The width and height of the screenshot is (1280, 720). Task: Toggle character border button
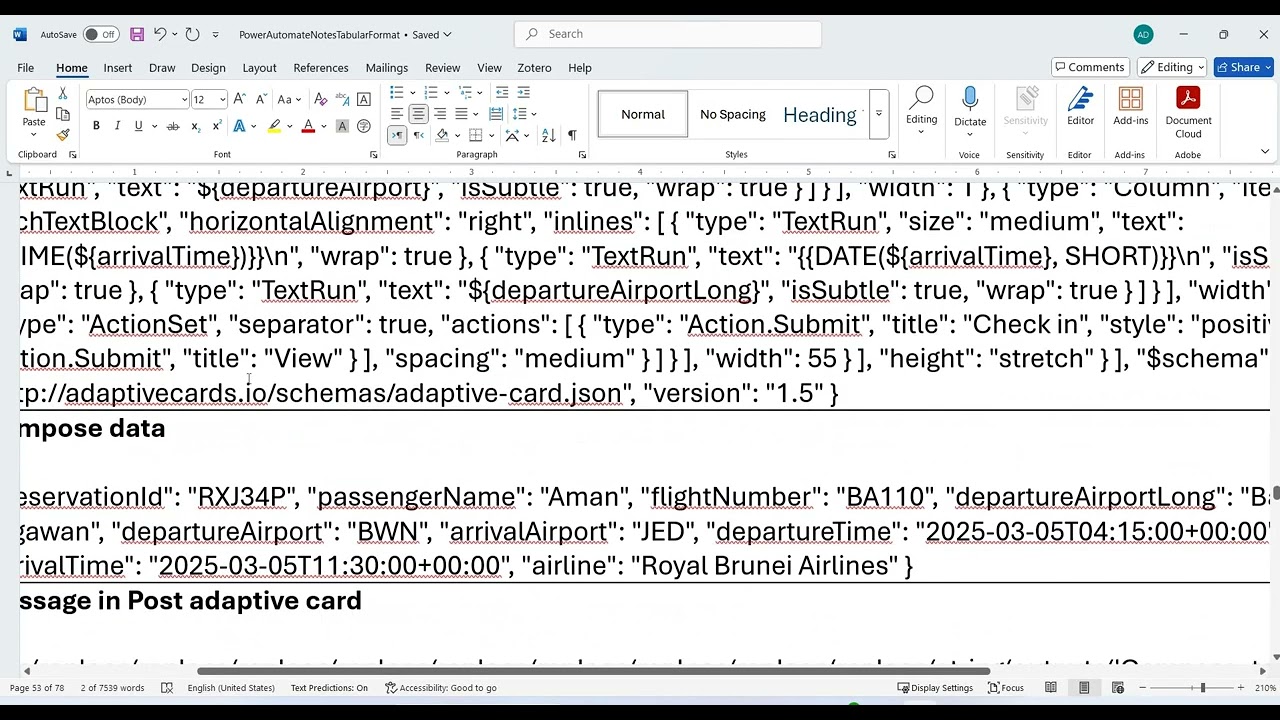coord(364,99)
